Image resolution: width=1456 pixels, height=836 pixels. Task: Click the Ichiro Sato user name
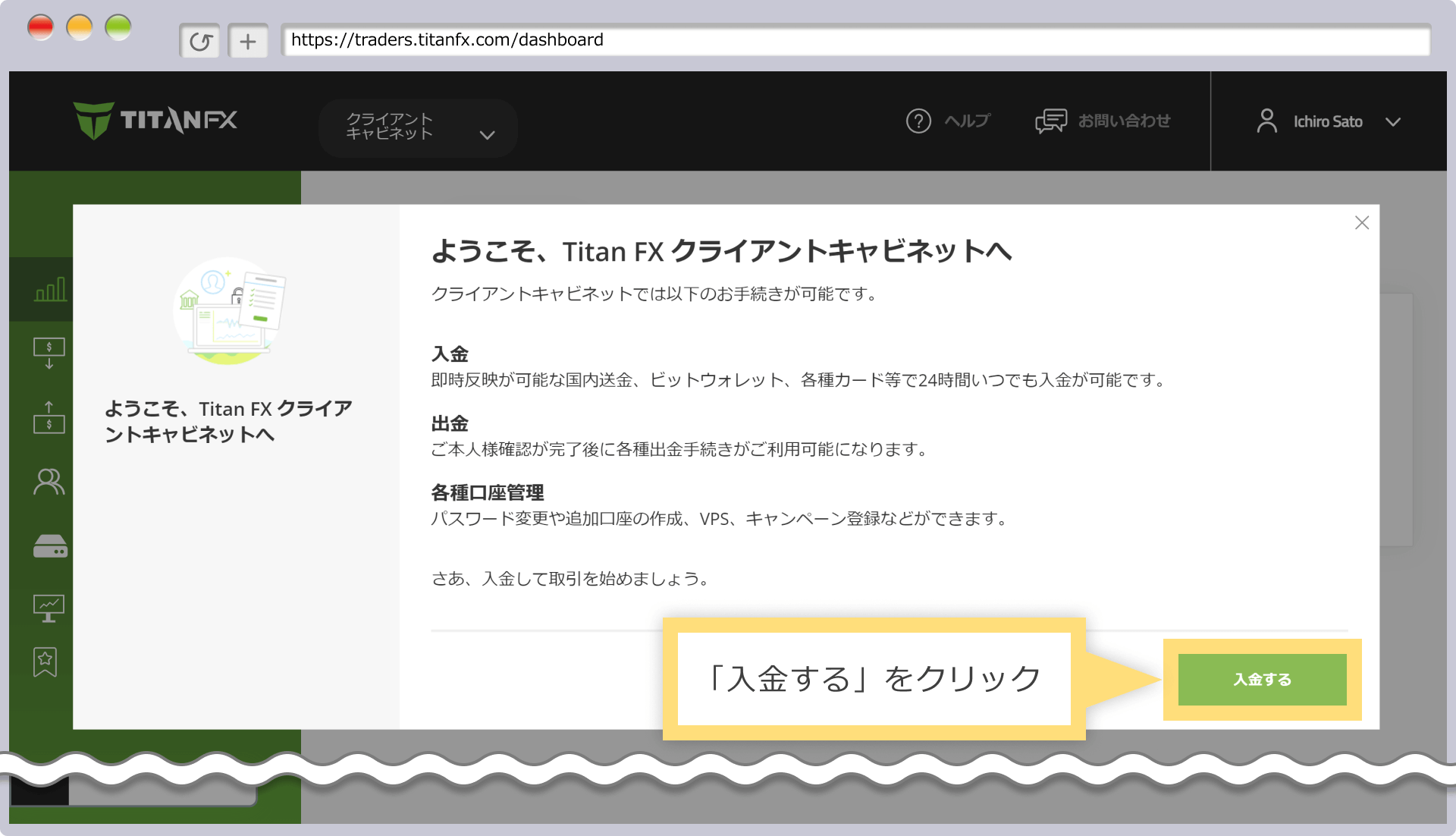point(1328,121)
